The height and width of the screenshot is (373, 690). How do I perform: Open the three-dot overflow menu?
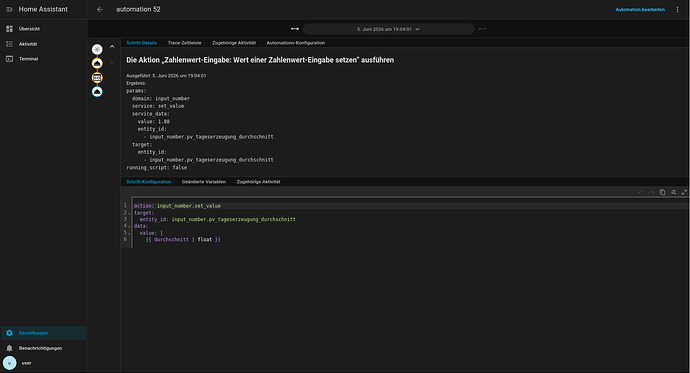click(x=677, y=9)
